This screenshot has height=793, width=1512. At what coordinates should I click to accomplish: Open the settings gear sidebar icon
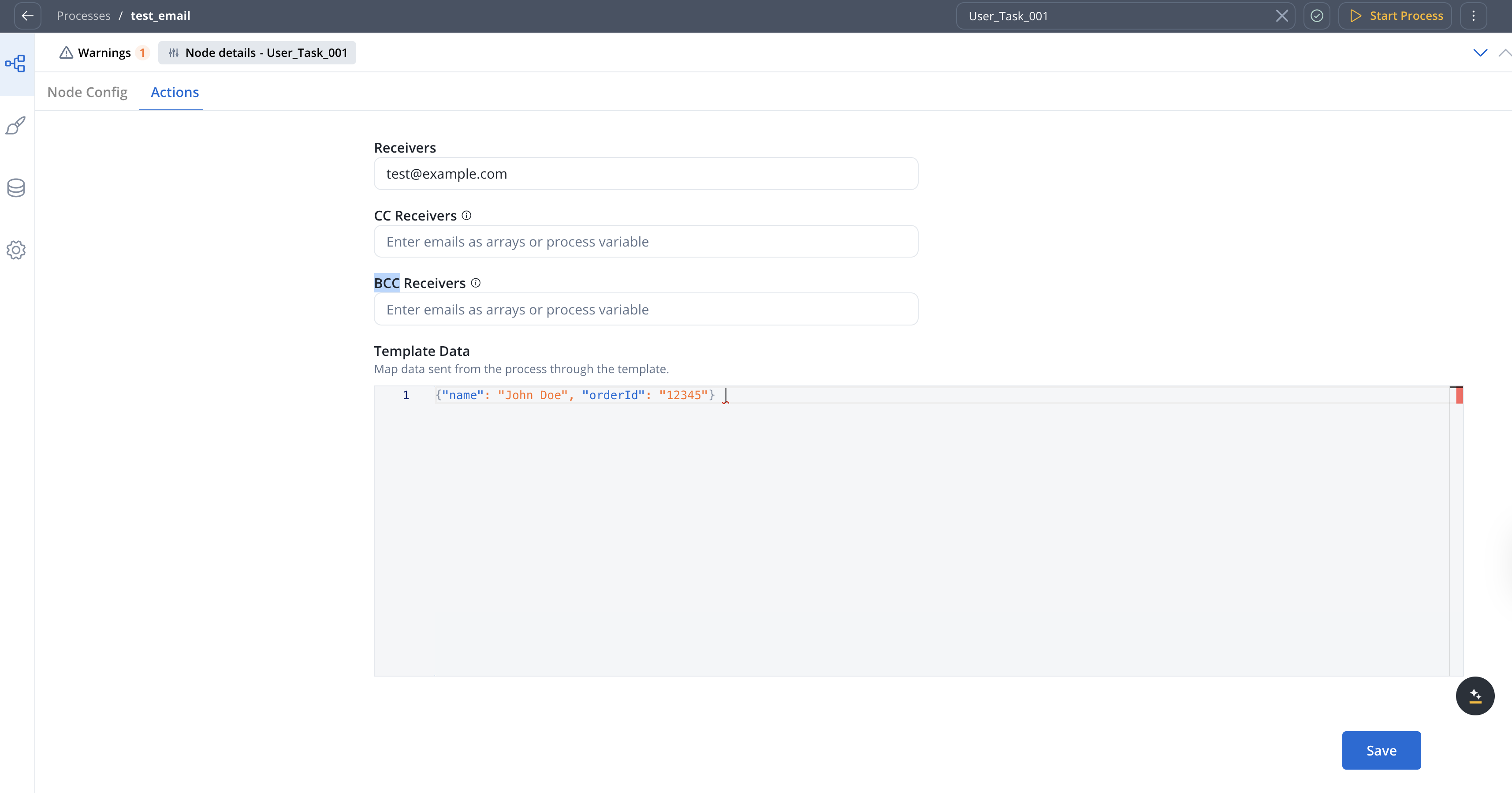coord(16,250)
